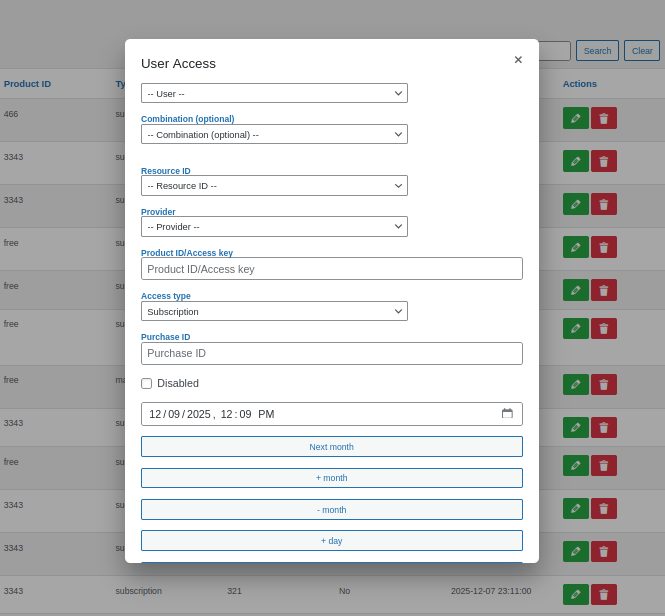Expand the Combination (optional) dropdown

click(x=274, y=134)
